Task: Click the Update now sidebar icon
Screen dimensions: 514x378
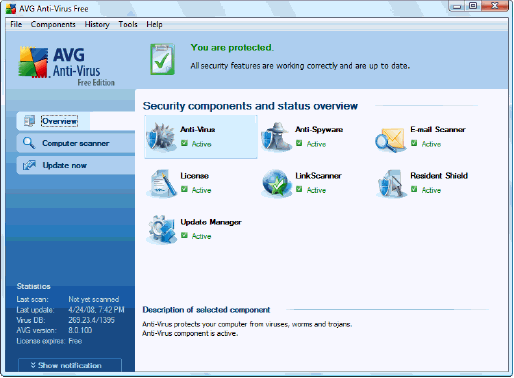Action: coord(29,165)
